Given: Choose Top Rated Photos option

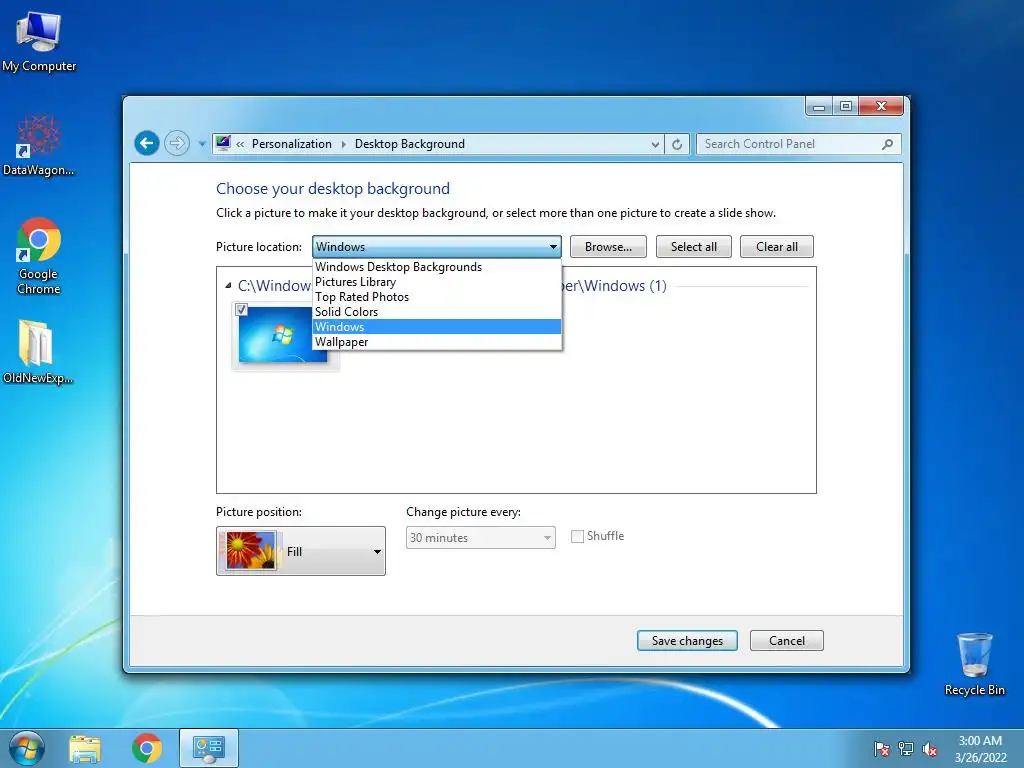Looking at the screenshot, I should (436, 296).
